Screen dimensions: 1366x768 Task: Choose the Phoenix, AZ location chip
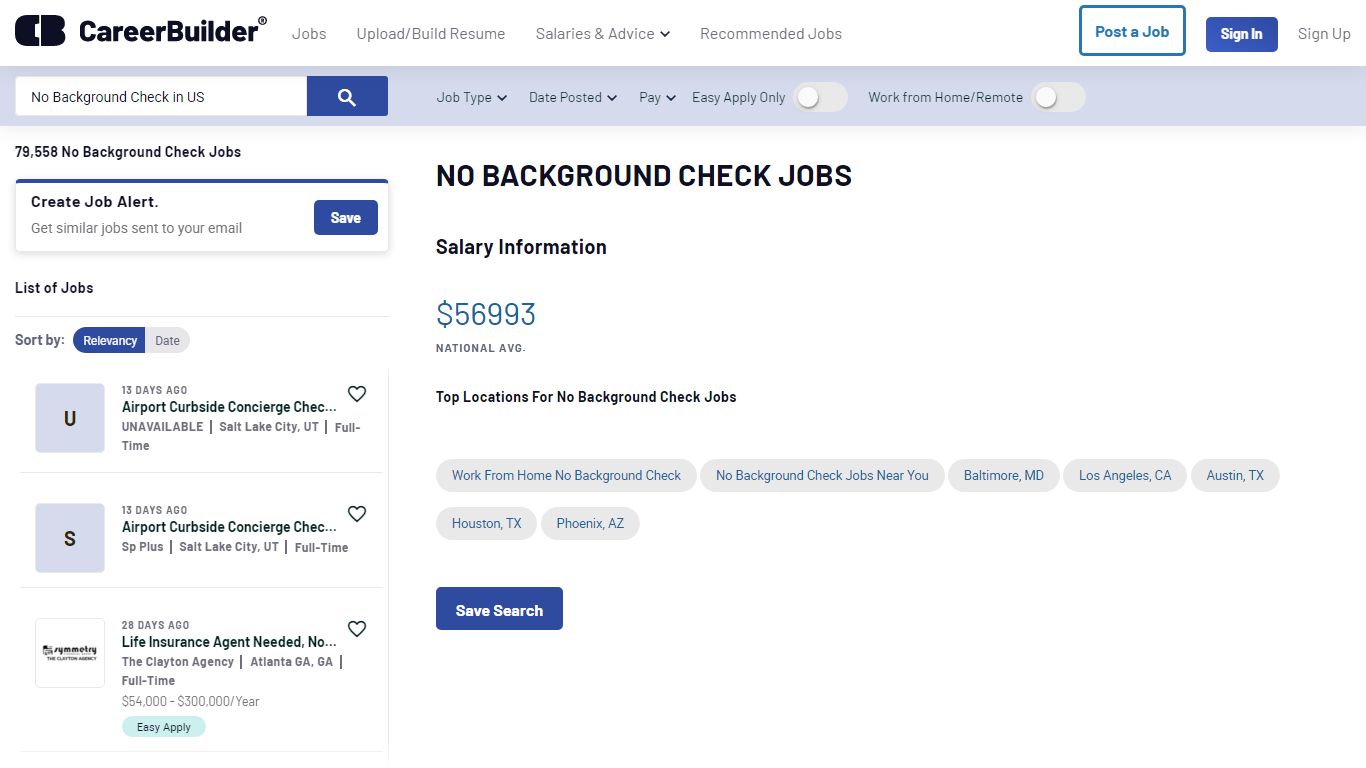[x=590, y=523]
